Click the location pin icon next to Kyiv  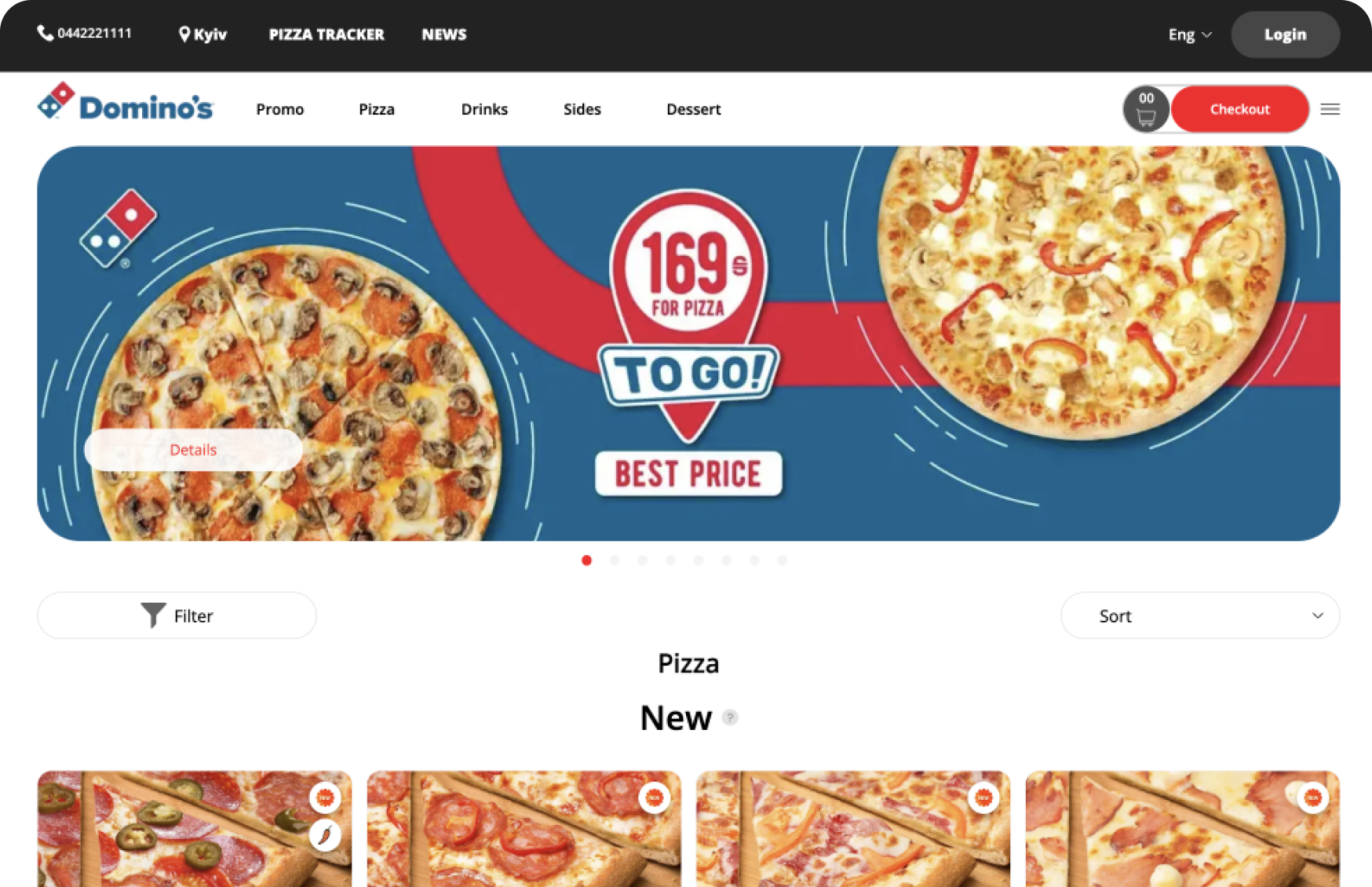pyautogui.click(x=184, y=35)
